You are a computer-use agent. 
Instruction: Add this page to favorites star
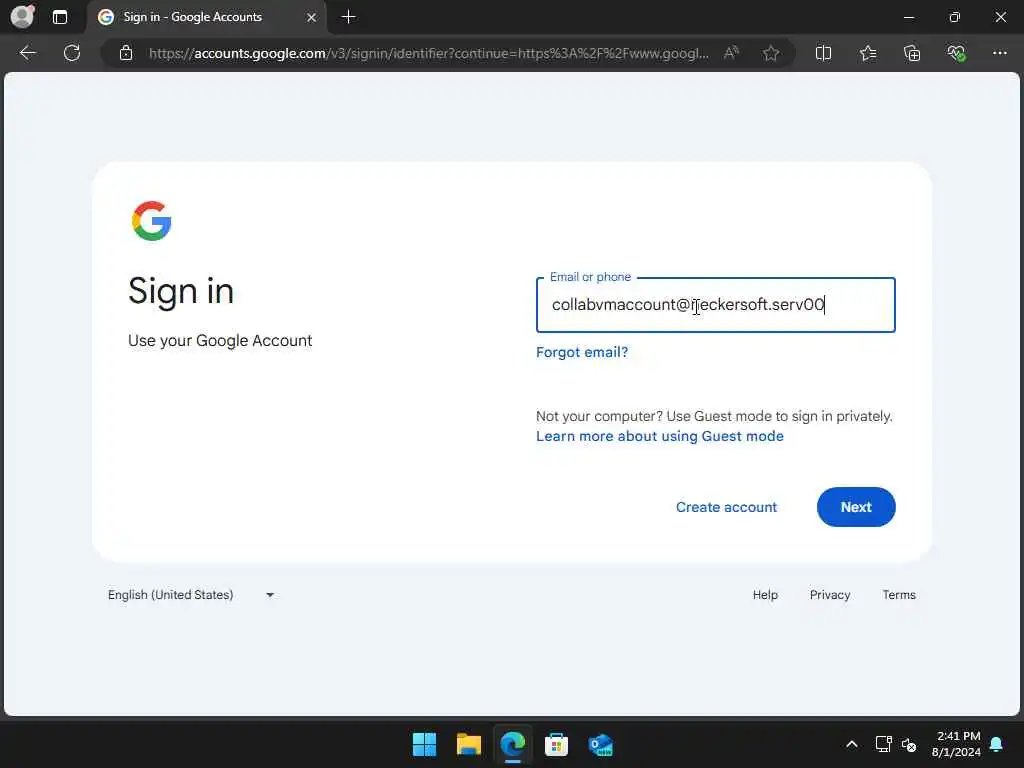pyautogui.click(x=771, y=53)
